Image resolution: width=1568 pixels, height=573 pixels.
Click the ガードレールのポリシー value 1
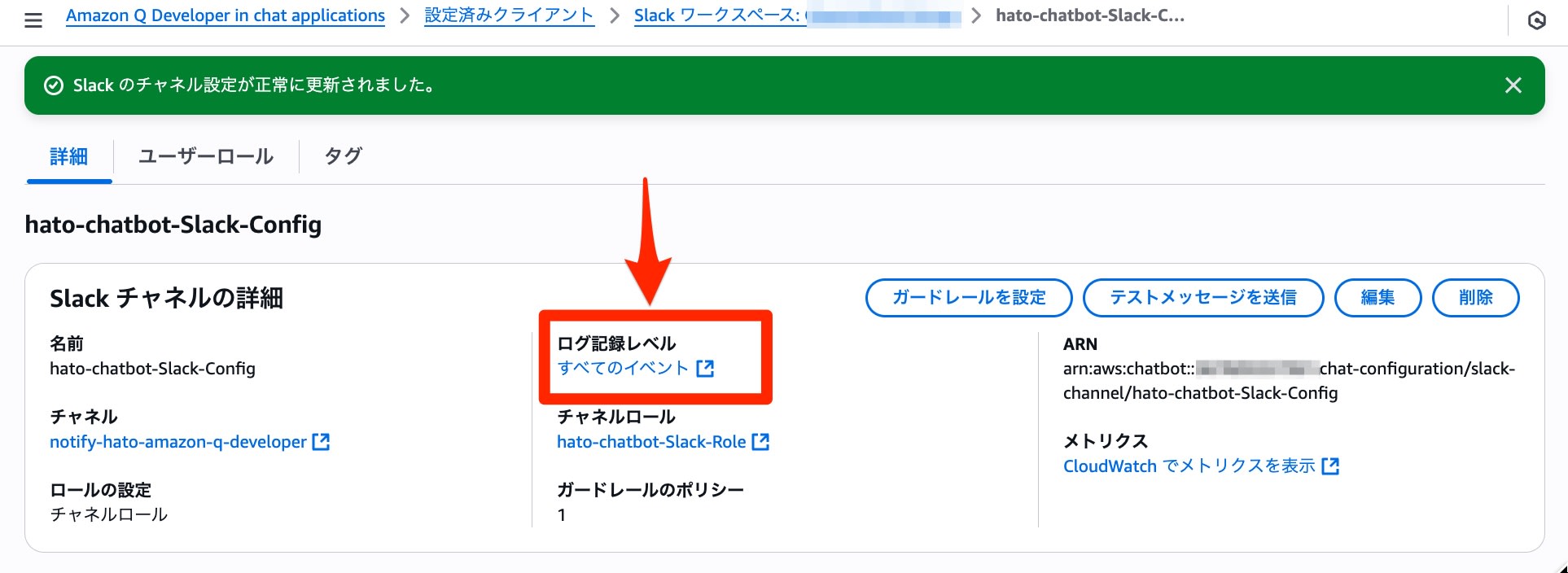[x=562, y=515]
